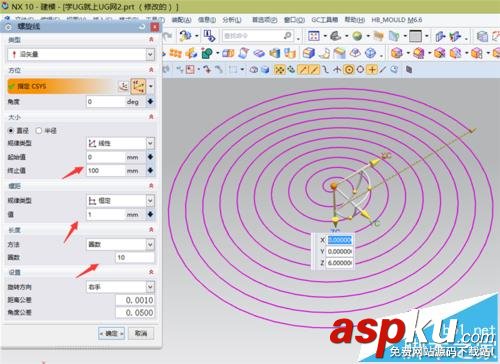Reset the helix dialog

[142, 27]
